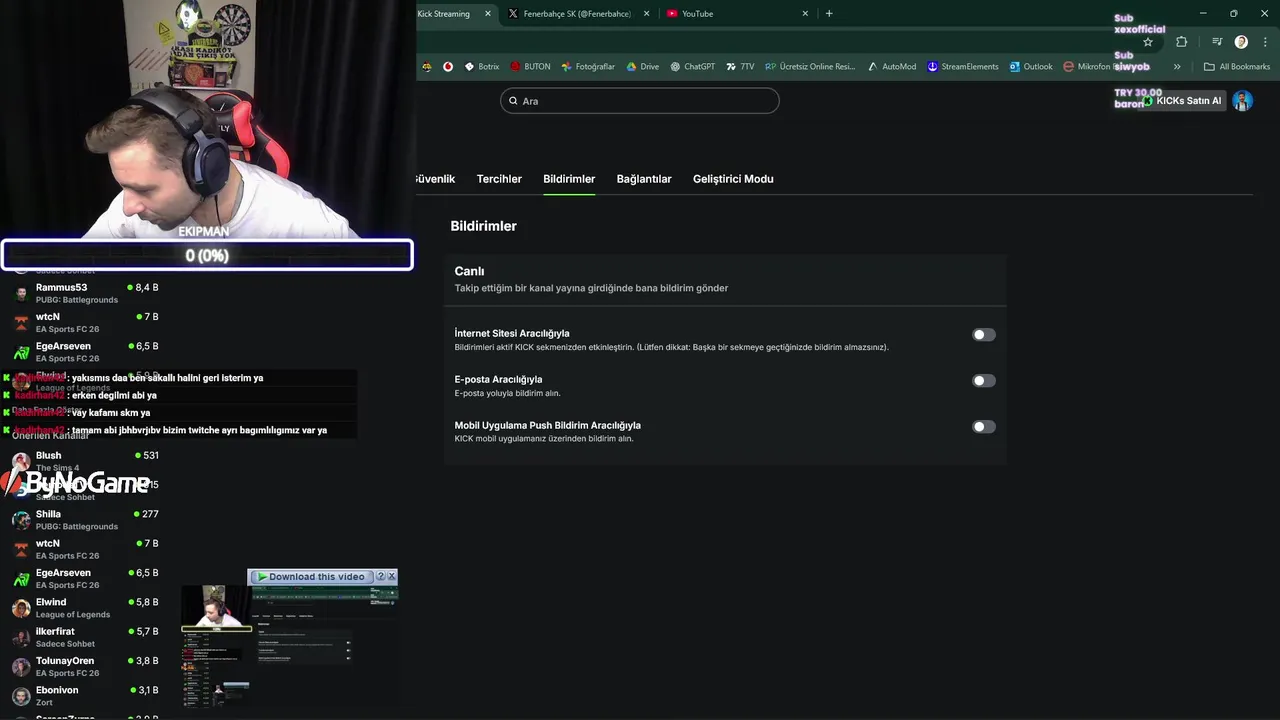Screen dimensions: 1280x720
Task: Click the floating video preview thumbnail
Action: coord(290,646)
